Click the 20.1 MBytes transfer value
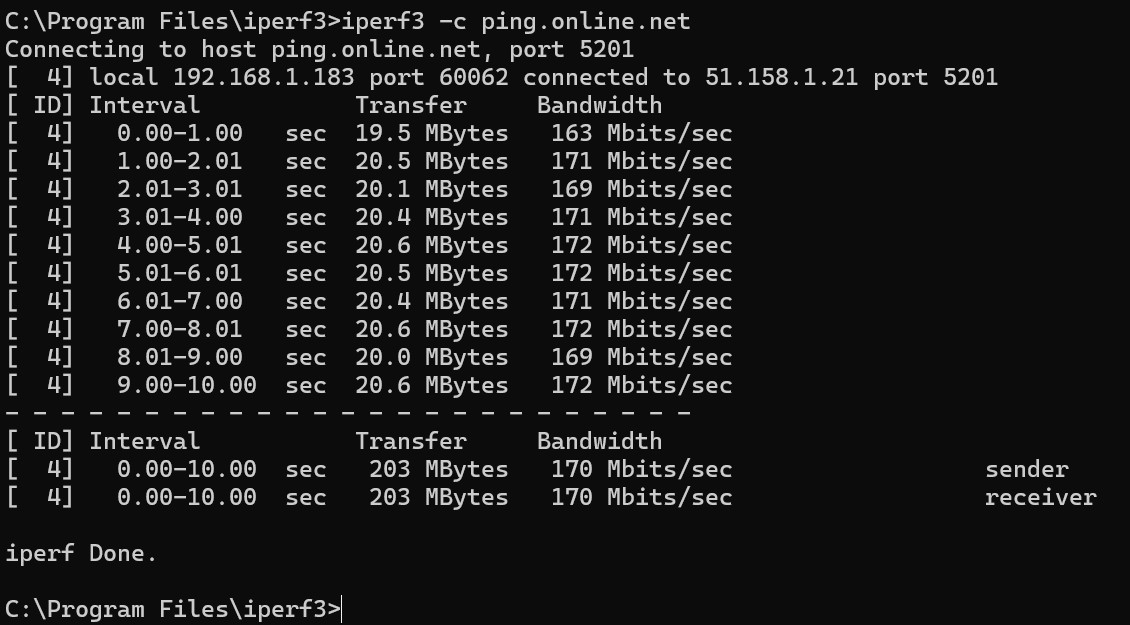This screenshot has width=1130, height=625. (432, 190)
